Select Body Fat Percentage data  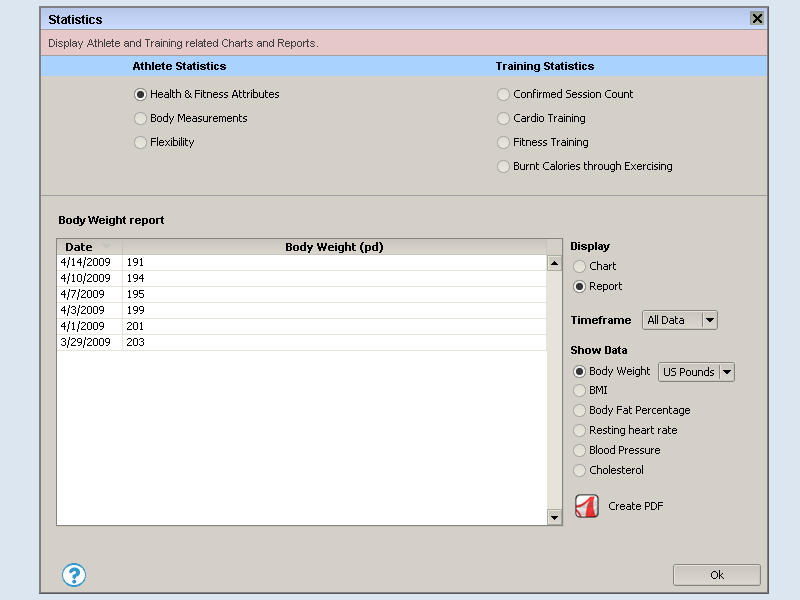click(580, 410)
